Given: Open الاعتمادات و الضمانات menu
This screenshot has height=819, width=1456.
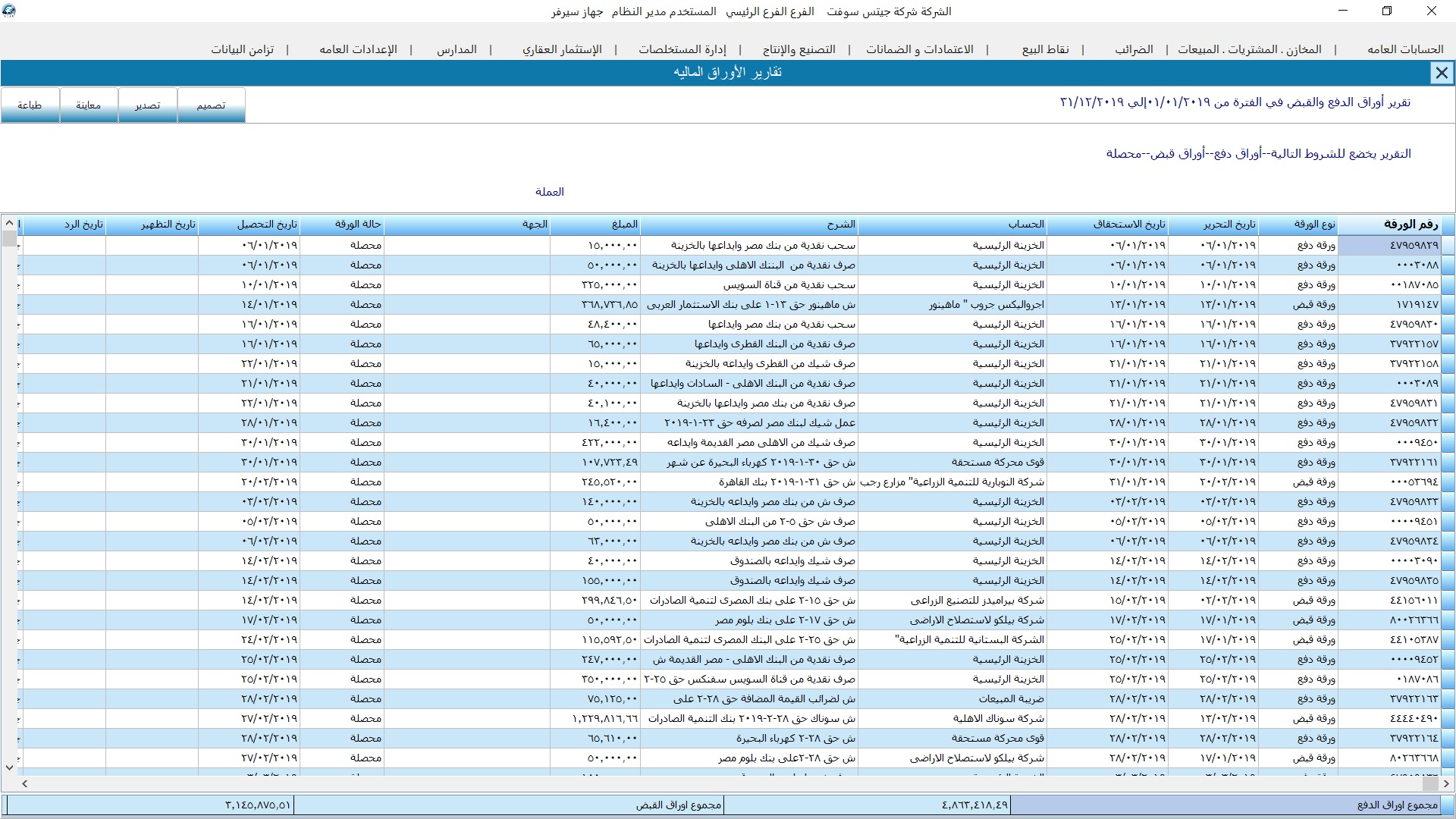Looking at the screenshot, I should point(920,49).
